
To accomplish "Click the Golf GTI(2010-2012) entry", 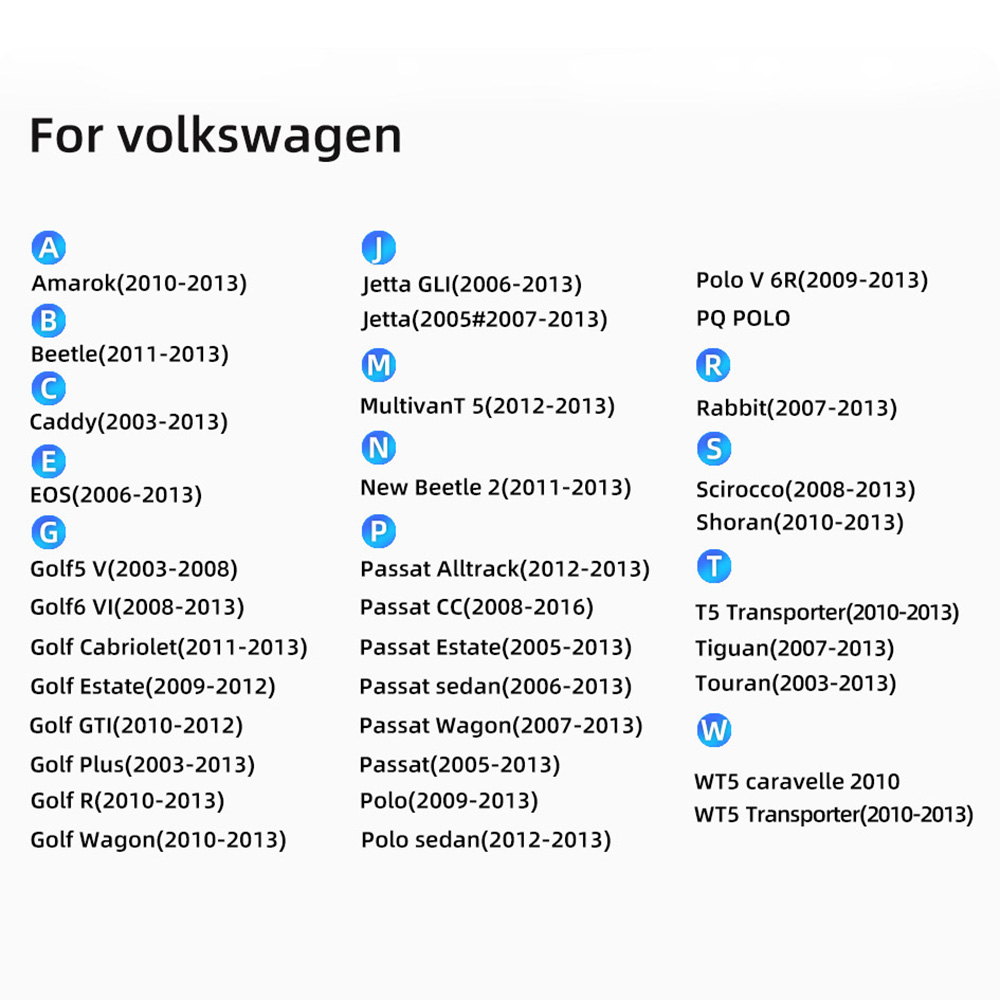I will click(x=136, y=726).
